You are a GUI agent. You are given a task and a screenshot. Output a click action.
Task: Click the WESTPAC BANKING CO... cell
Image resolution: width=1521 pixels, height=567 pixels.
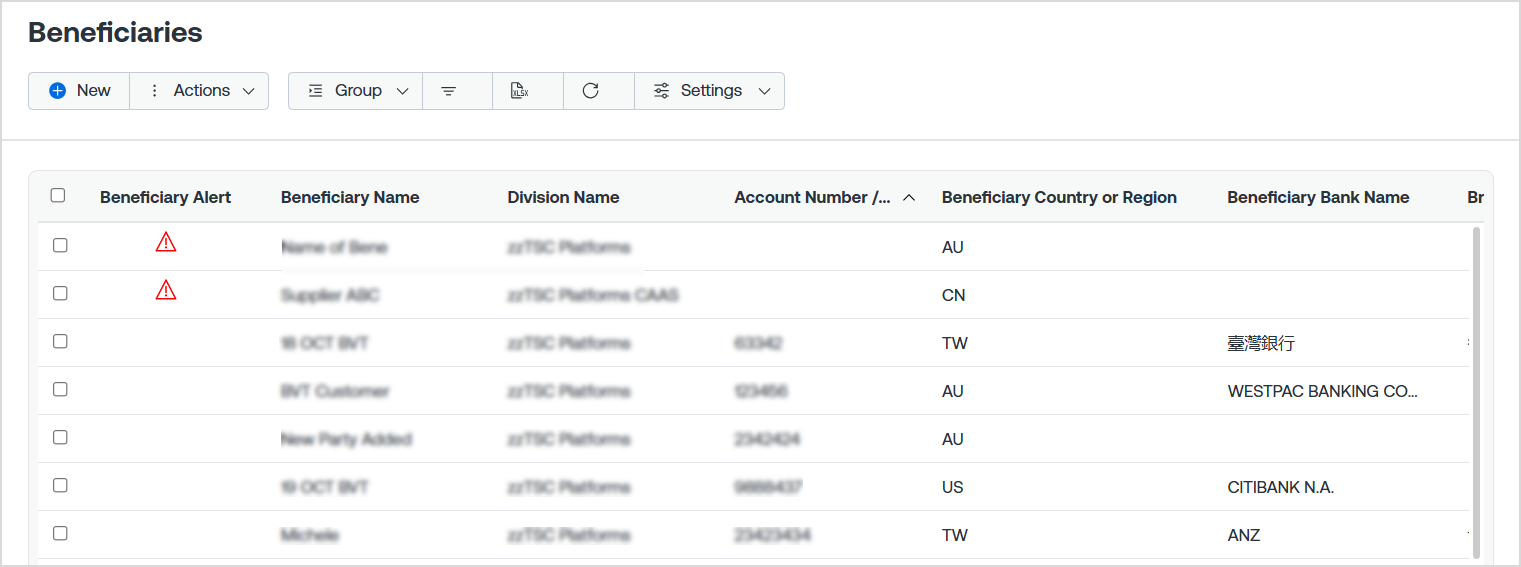click(1322, 391)
